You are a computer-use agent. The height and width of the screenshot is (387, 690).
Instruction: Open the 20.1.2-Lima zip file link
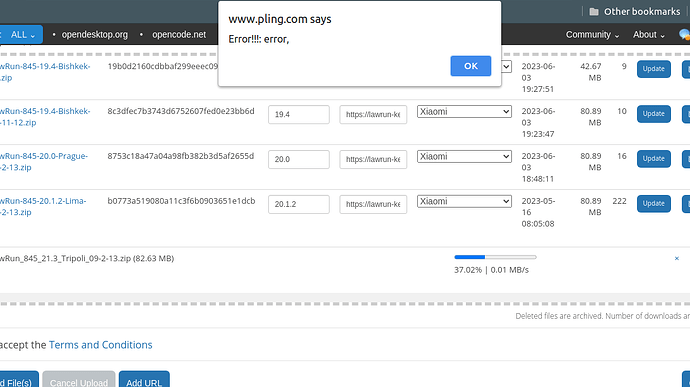[43, 206]
